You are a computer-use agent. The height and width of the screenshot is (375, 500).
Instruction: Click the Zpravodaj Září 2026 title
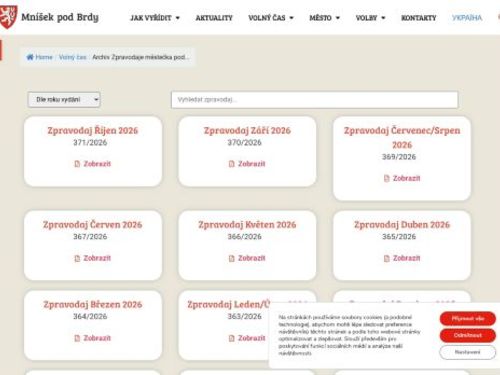coord(247,130)
